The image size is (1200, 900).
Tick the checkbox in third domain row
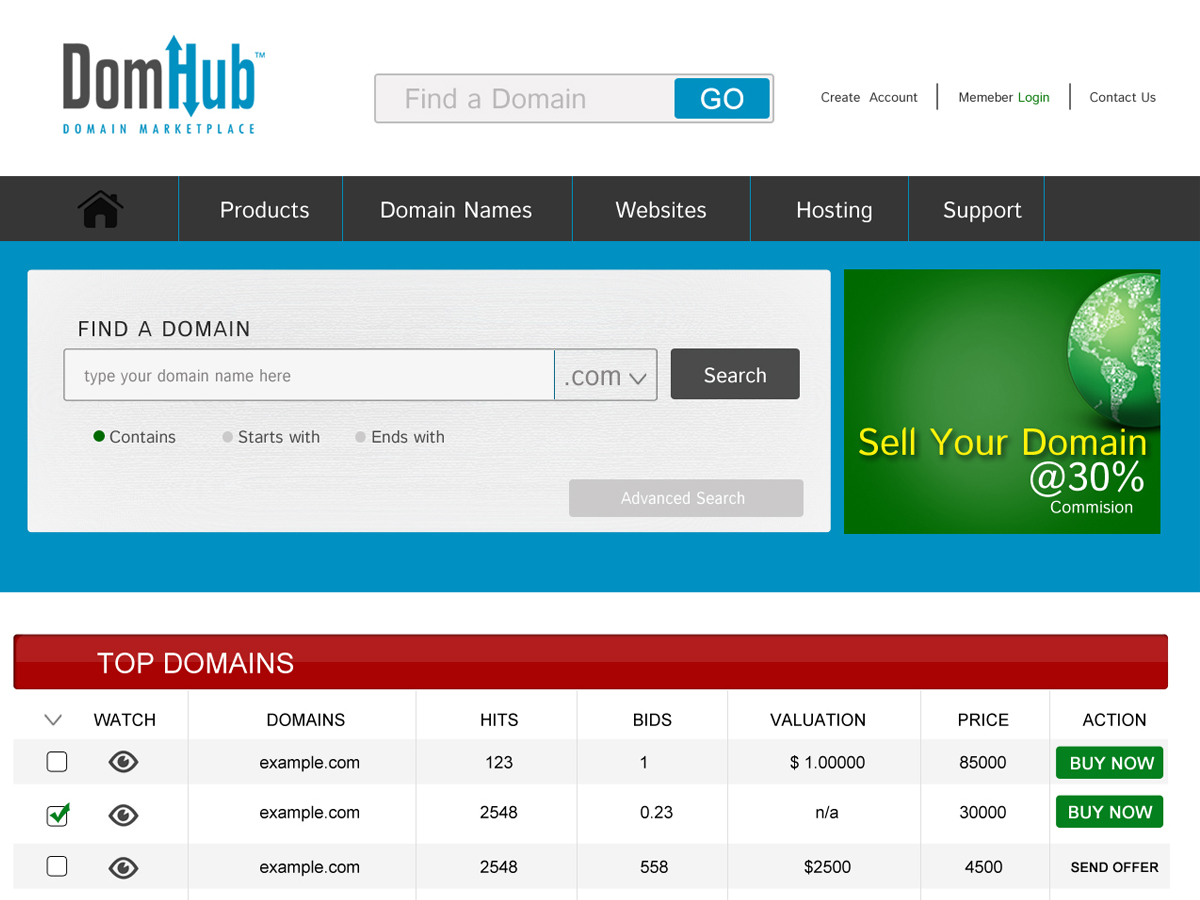click(57, 867)
